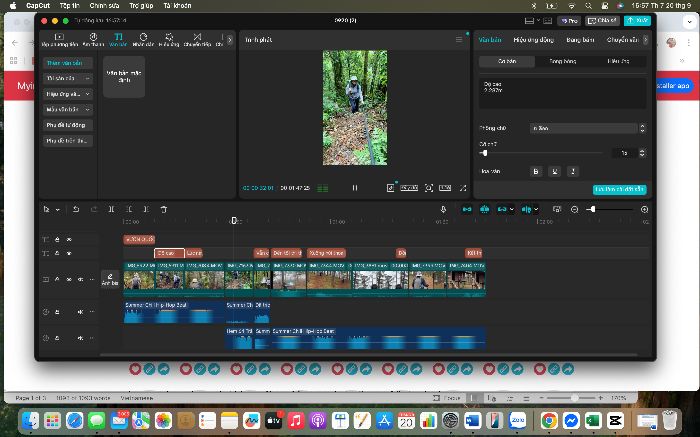Lock the top text track
700x437 pixels.
57,240
